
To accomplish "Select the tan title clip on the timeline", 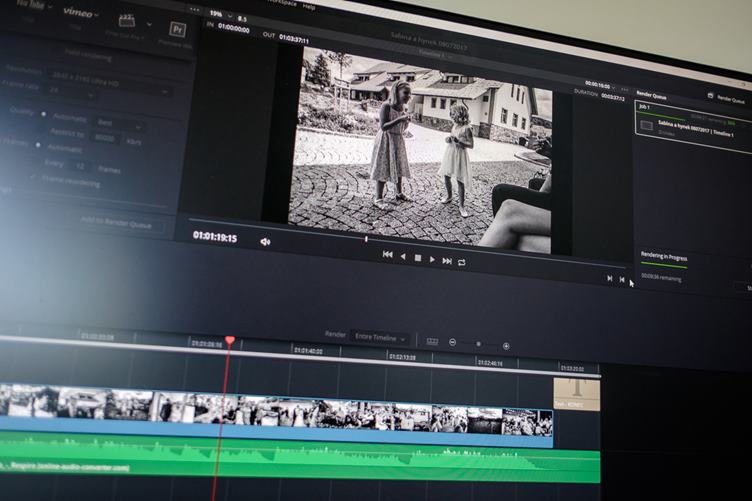I will [x=577, y=394].
